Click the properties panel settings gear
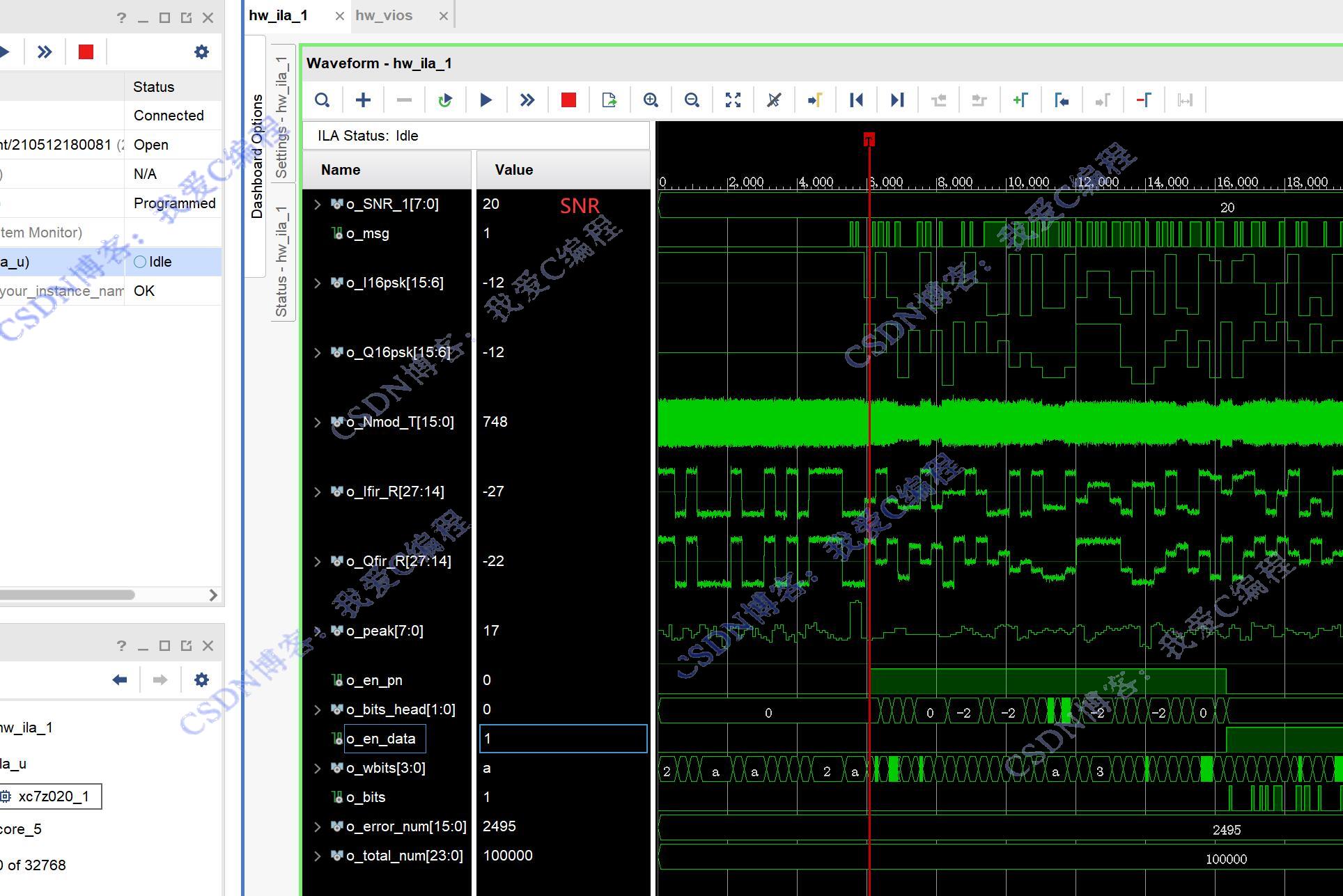 point(201,679)
